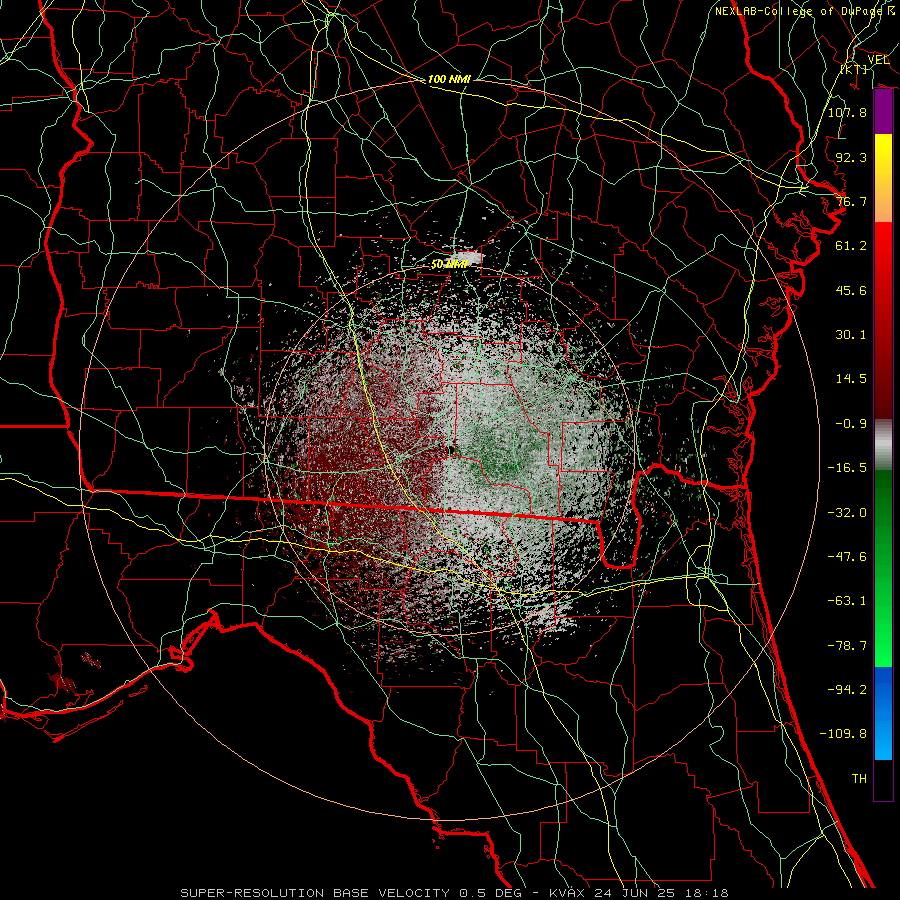Click the -78.7 legend value
900x900 pixels.
(x=847, y=646)
